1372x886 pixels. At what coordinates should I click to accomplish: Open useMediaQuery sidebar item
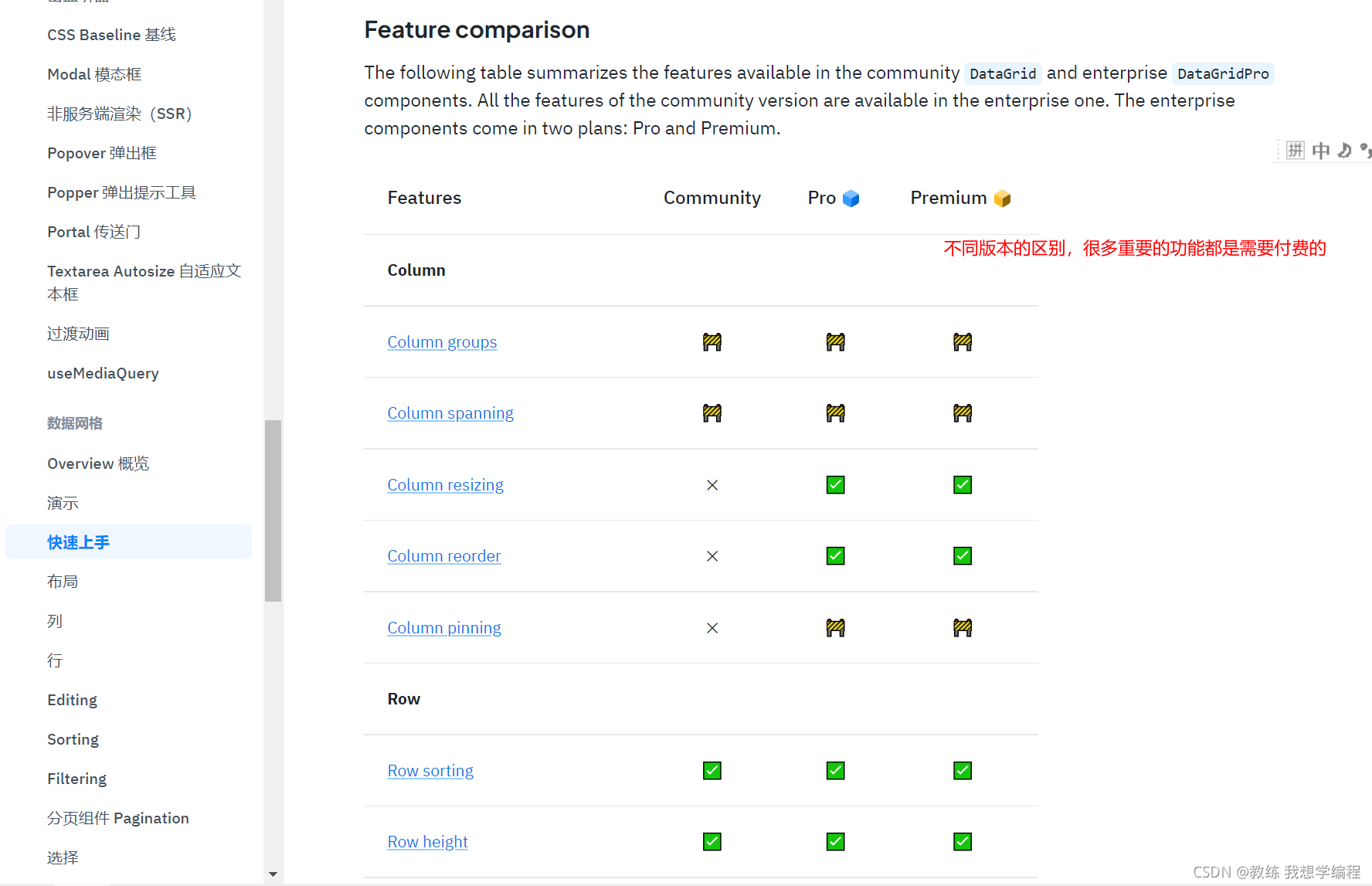point(103,373)
